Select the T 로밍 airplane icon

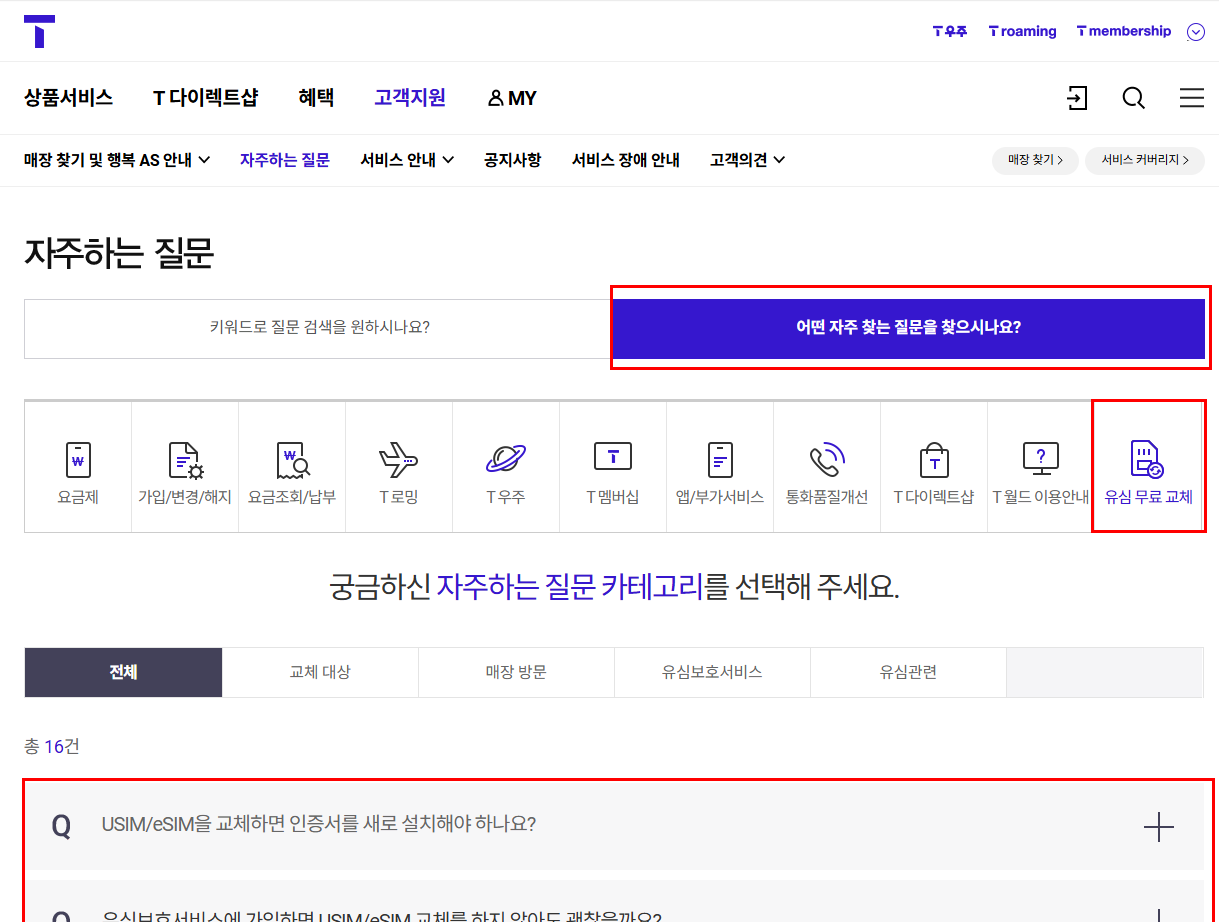(399, 459)
